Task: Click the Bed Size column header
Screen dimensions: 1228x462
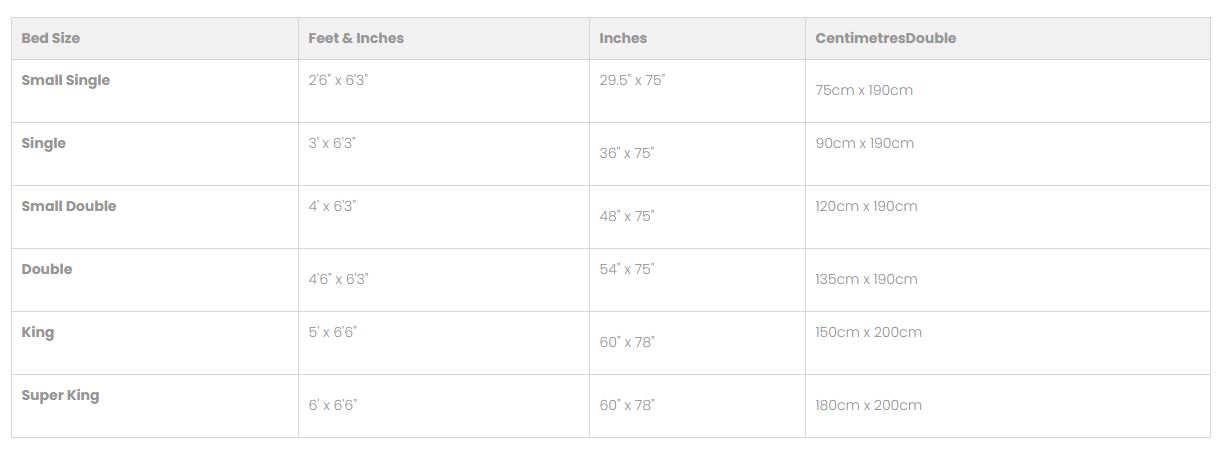Action: pyautogui.click(x=51, y=38)
